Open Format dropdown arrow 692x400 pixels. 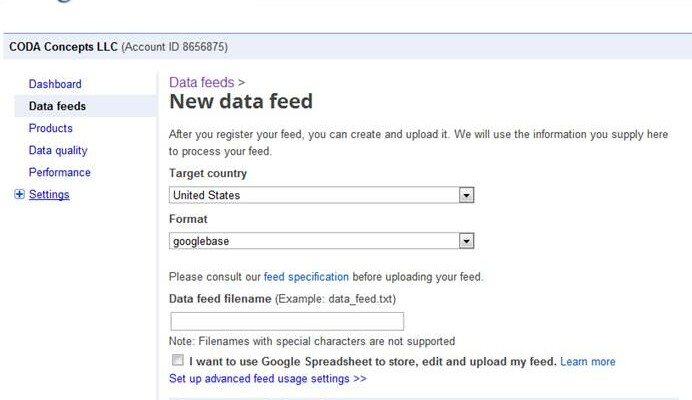pyautogui.click(x=466, y=241)
